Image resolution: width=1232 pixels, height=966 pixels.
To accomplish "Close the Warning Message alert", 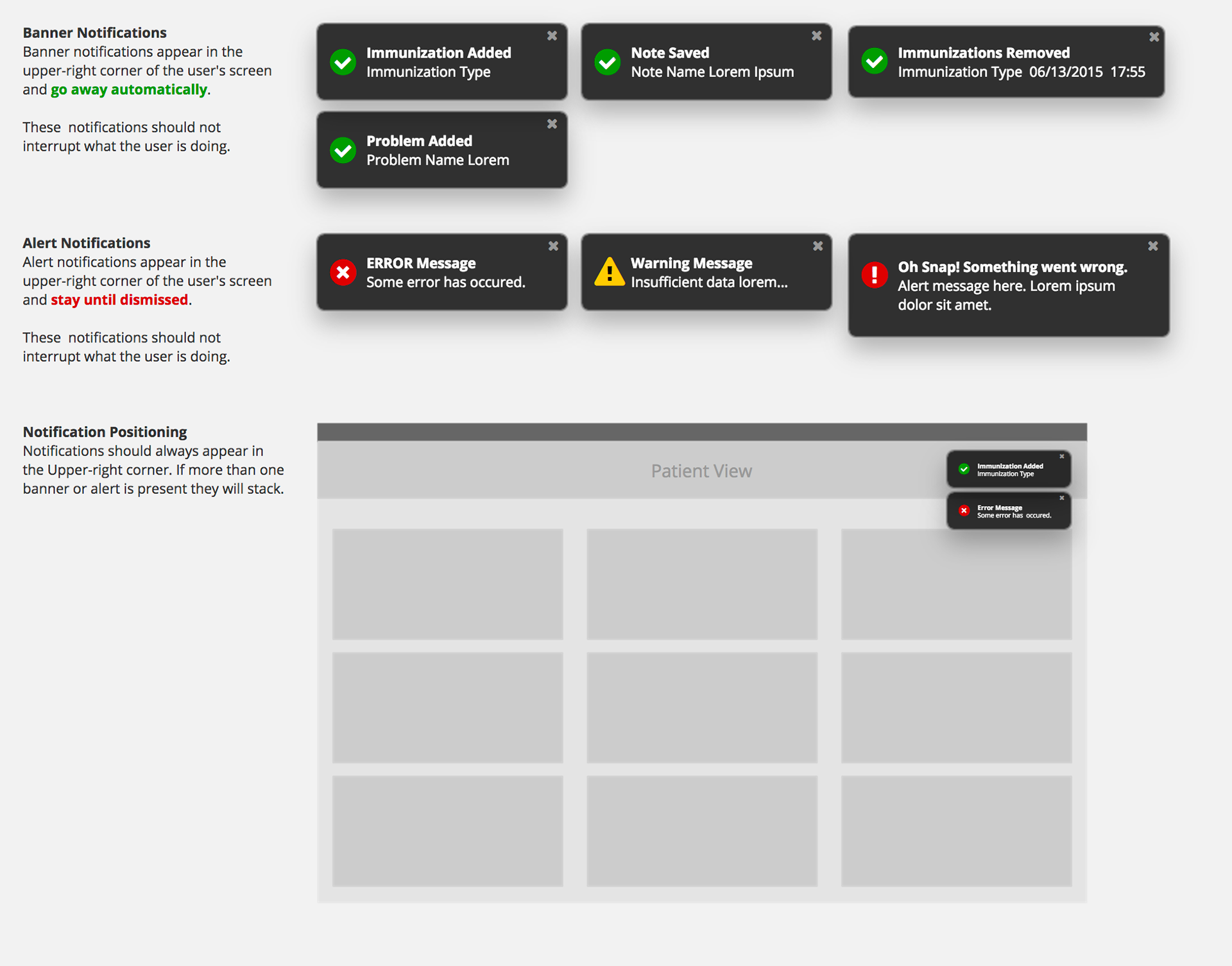I will [x=817, y=246].
